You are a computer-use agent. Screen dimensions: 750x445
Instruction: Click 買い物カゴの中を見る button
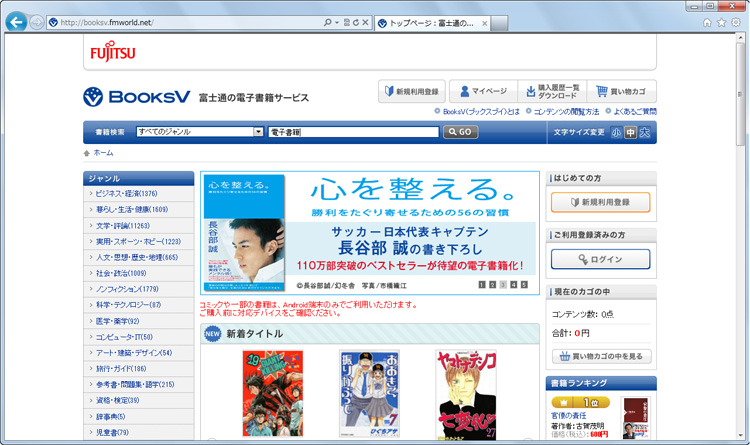pos(602,356)
